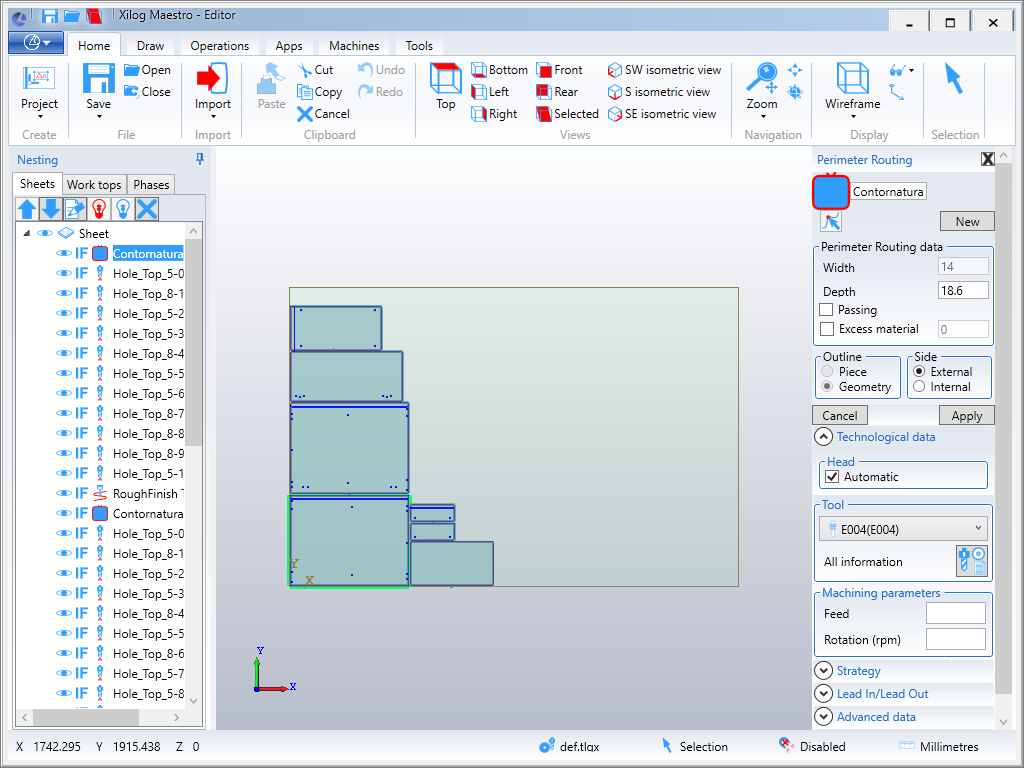Choose SW isometric view
The width and height of the screenshot is (1024, 768).
pyautogui.click(x=664, y=70)
